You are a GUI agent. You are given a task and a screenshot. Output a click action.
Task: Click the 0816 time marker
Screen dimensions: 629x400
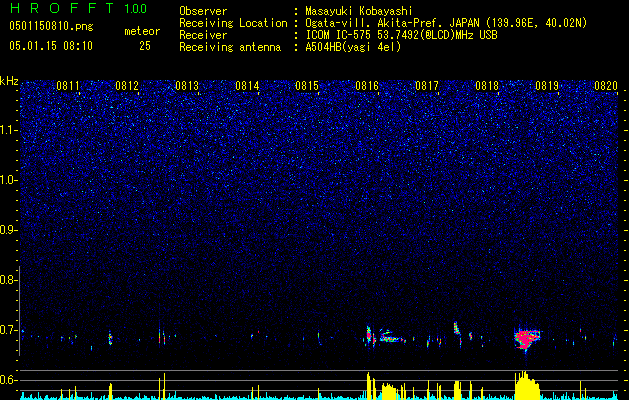[367, 86]
